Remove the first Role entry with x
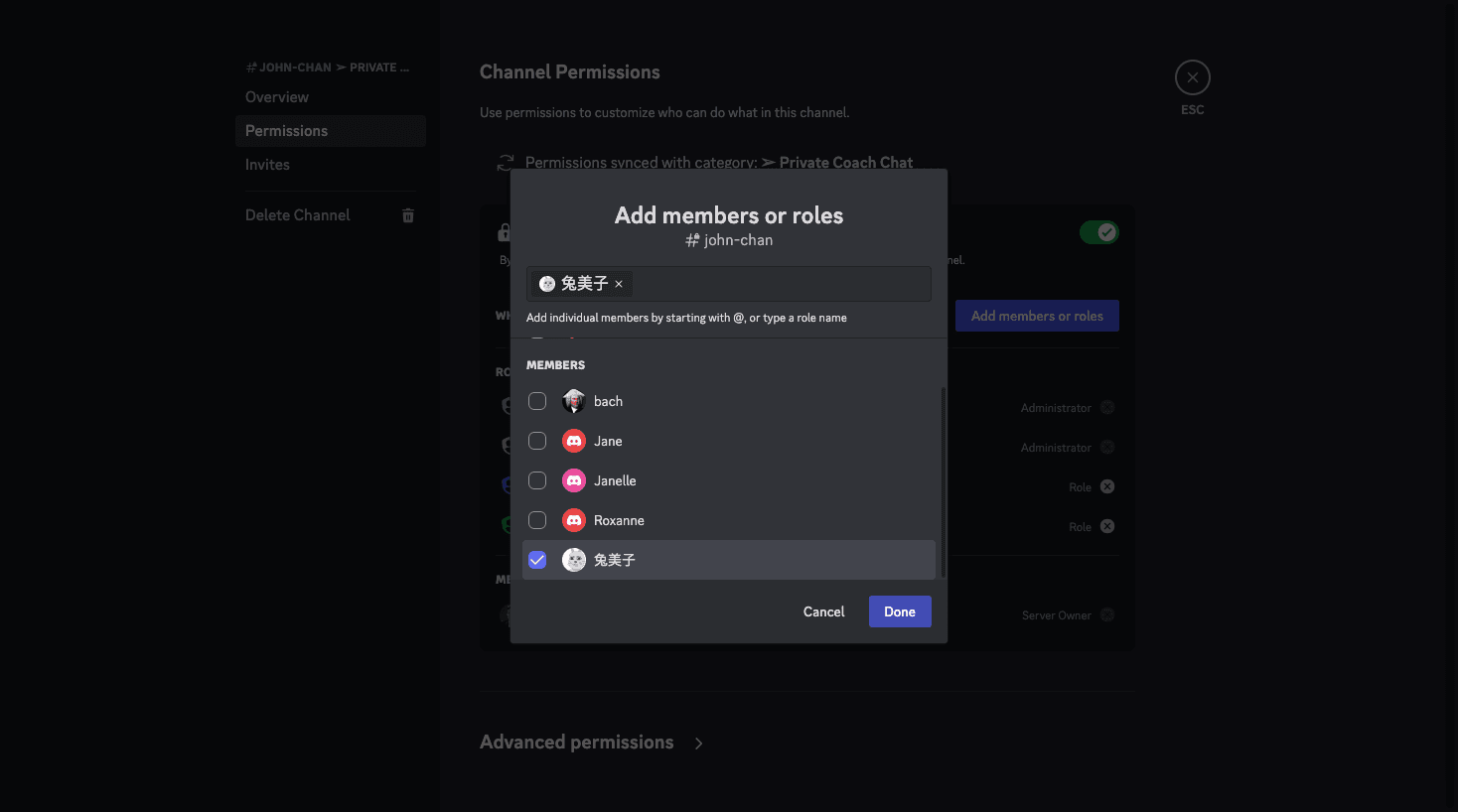 [1107, 486]
